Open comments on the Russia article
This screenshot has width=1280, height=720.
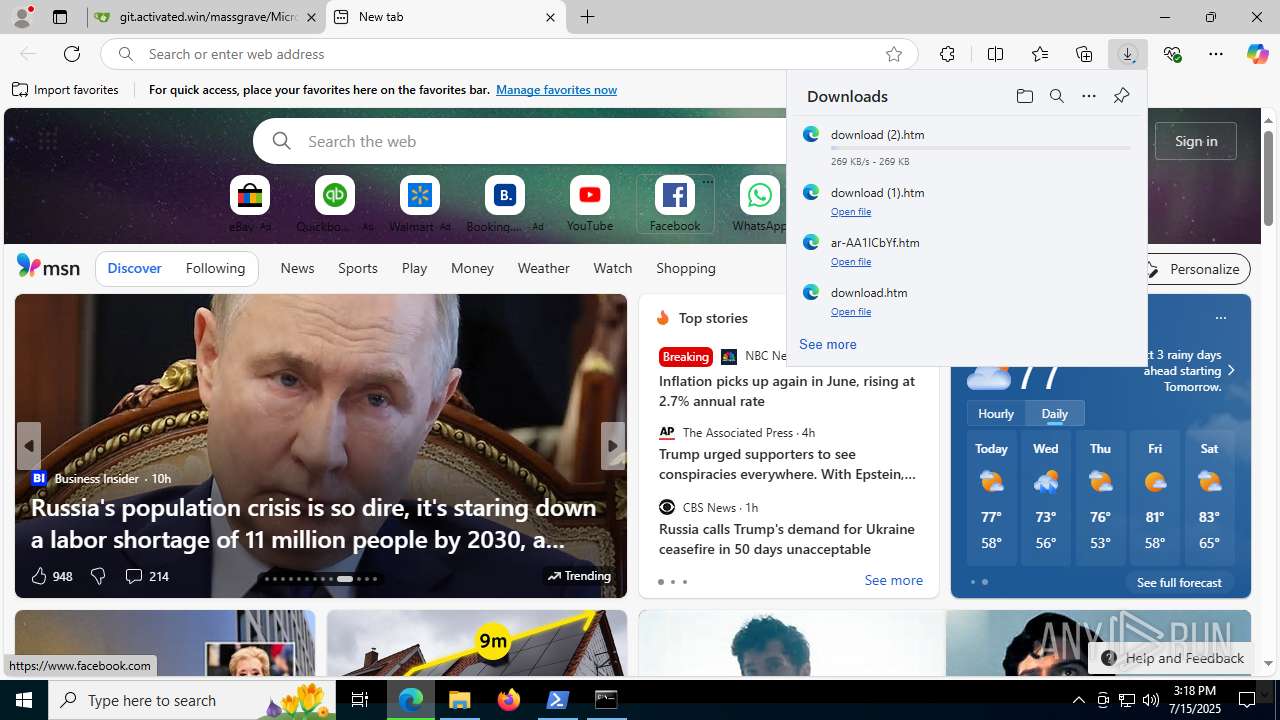click(x=146, y=576)
